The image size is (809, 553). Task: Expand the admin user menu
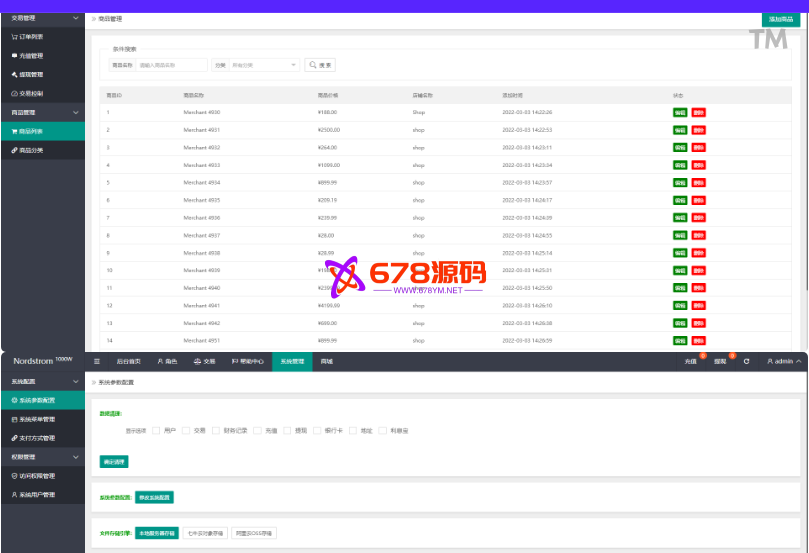(783, 361)
